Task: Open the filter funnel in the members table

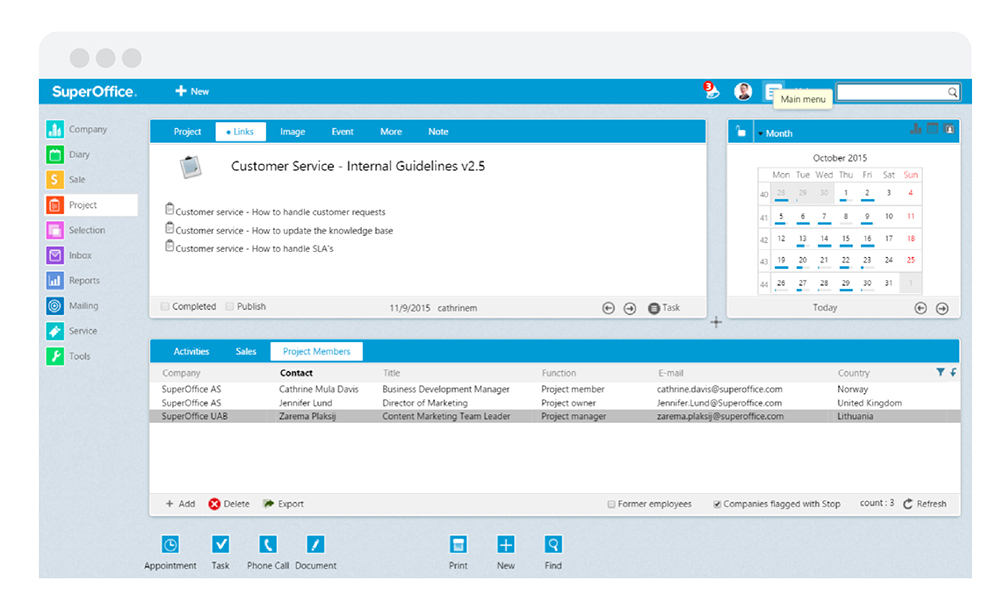Action: (x=940, y=372)
